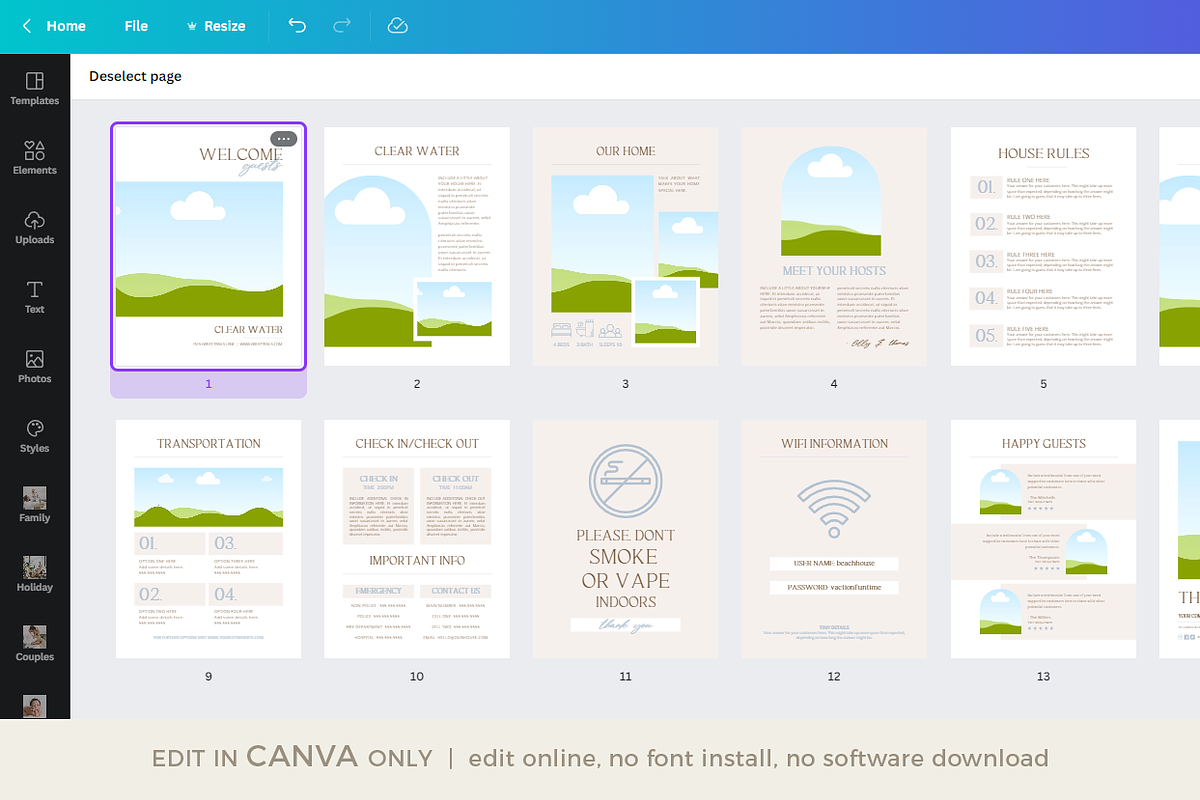
Task: Click page number label 5
Action: 1043,384
